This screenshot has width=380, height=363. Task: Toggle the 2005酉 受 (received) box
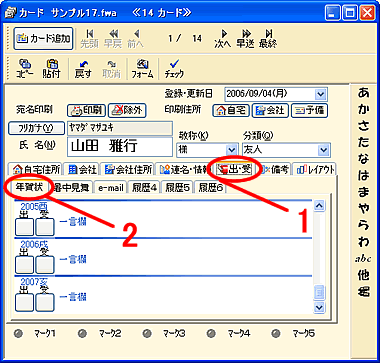point(45,227)
